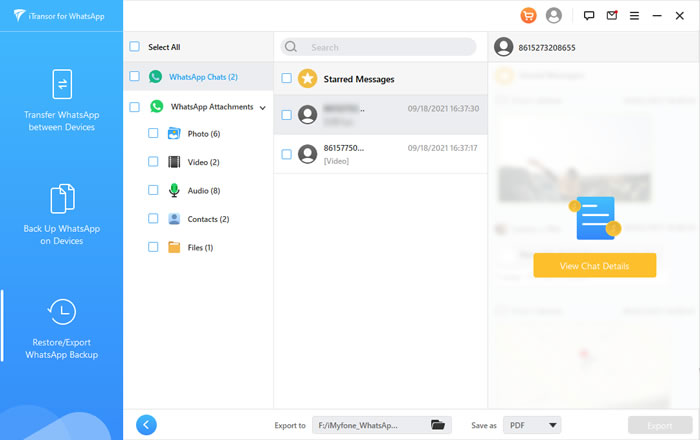
Task: Minimize the iTransor window
Action: tap(657, 16)
